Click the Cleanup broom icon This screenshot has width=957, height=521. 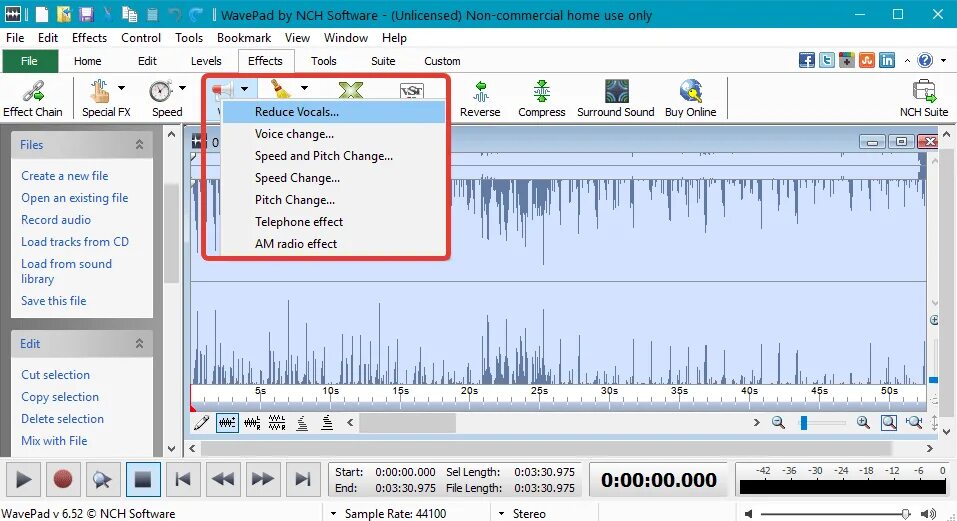pos(281,90)
